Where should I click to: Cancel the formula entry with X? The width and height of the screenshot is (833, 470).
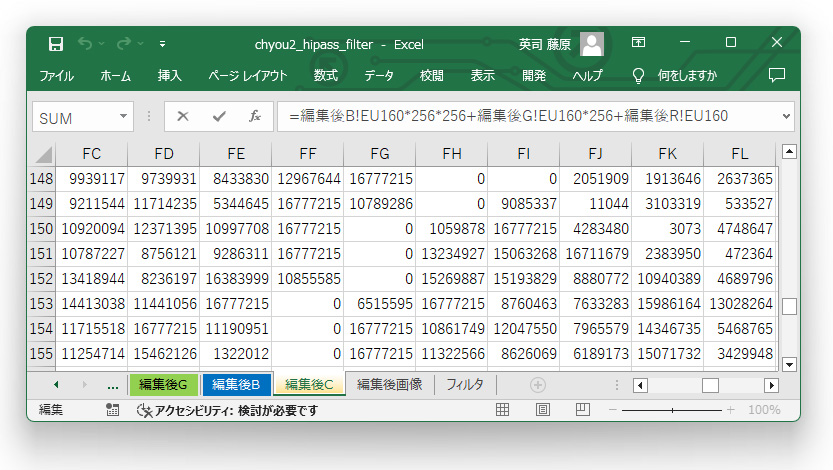tap(183, 116)
